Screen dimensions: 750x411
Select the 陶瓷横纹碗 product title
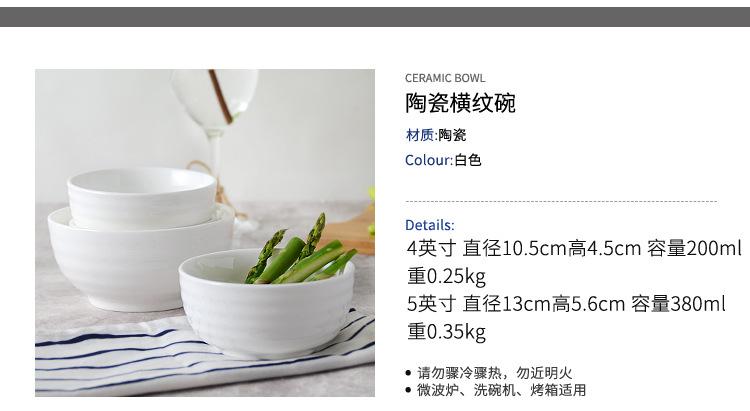click(x=460, y=103)
